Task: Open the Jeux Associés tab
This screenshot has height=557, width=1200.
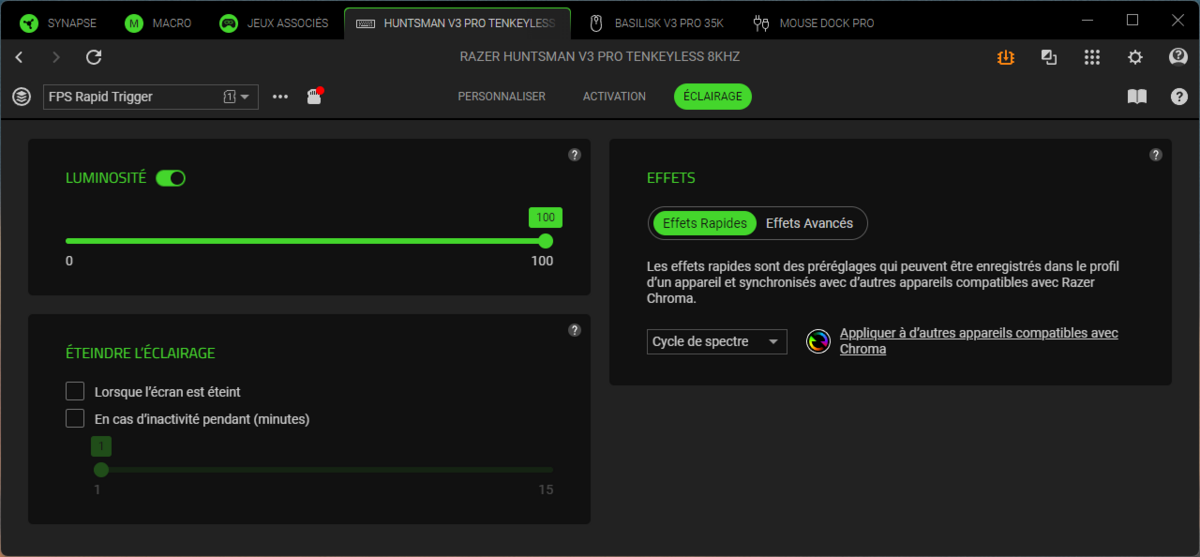Action: (274, 22)
